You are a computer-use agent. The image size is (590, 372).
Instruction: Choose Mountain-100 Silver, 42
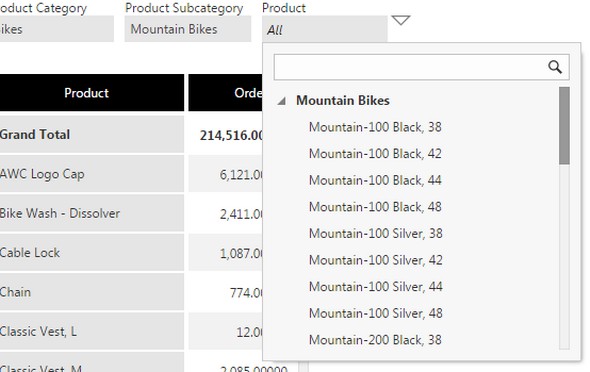click(x=376, y=260)
